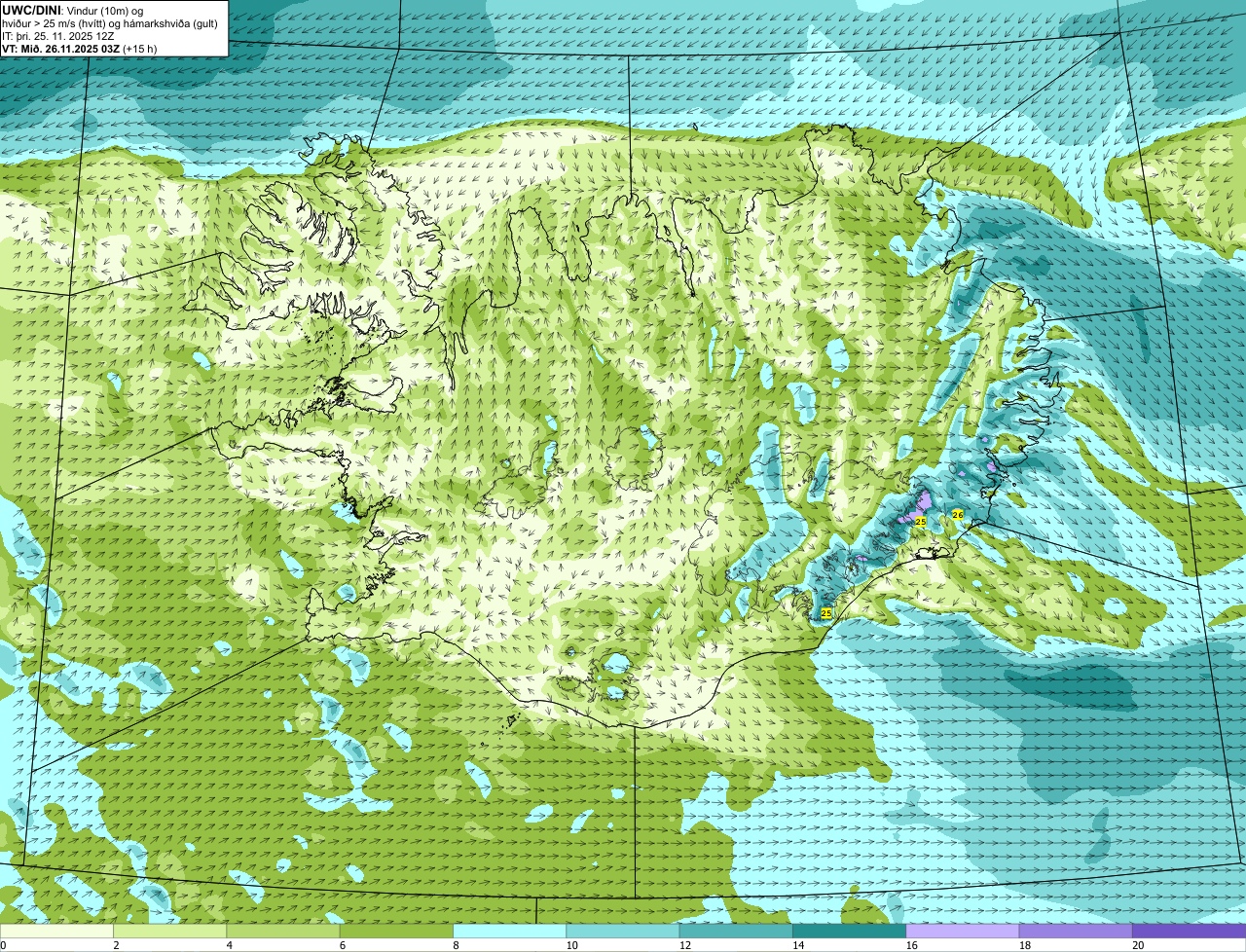
Task: Pick the 18–20 m/s purple swatch
Action: tap(1076, 931)
